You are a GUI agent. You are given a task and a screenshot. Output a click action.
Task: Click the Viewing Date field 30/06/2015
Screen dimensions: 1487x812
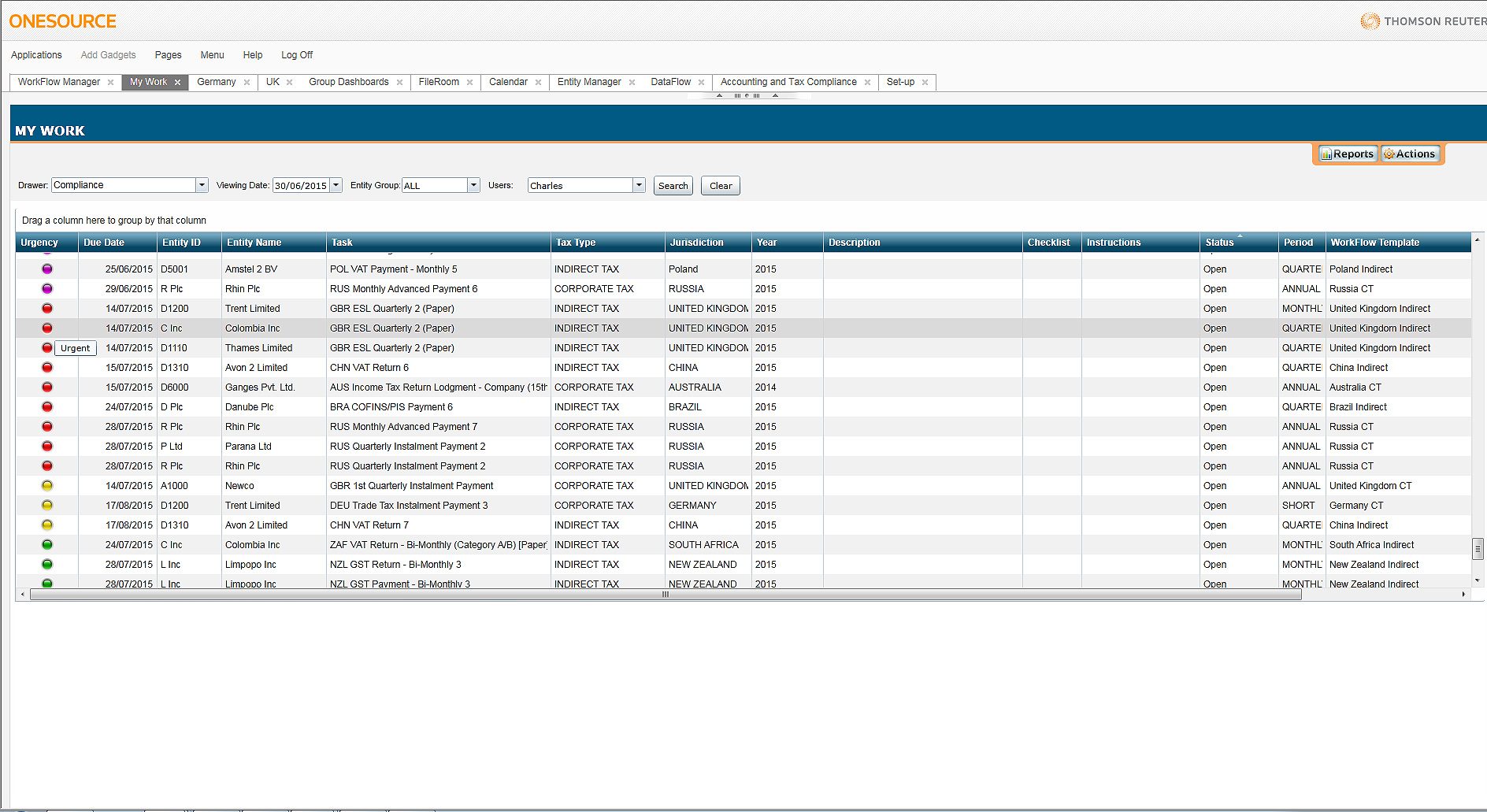point(301,186)
